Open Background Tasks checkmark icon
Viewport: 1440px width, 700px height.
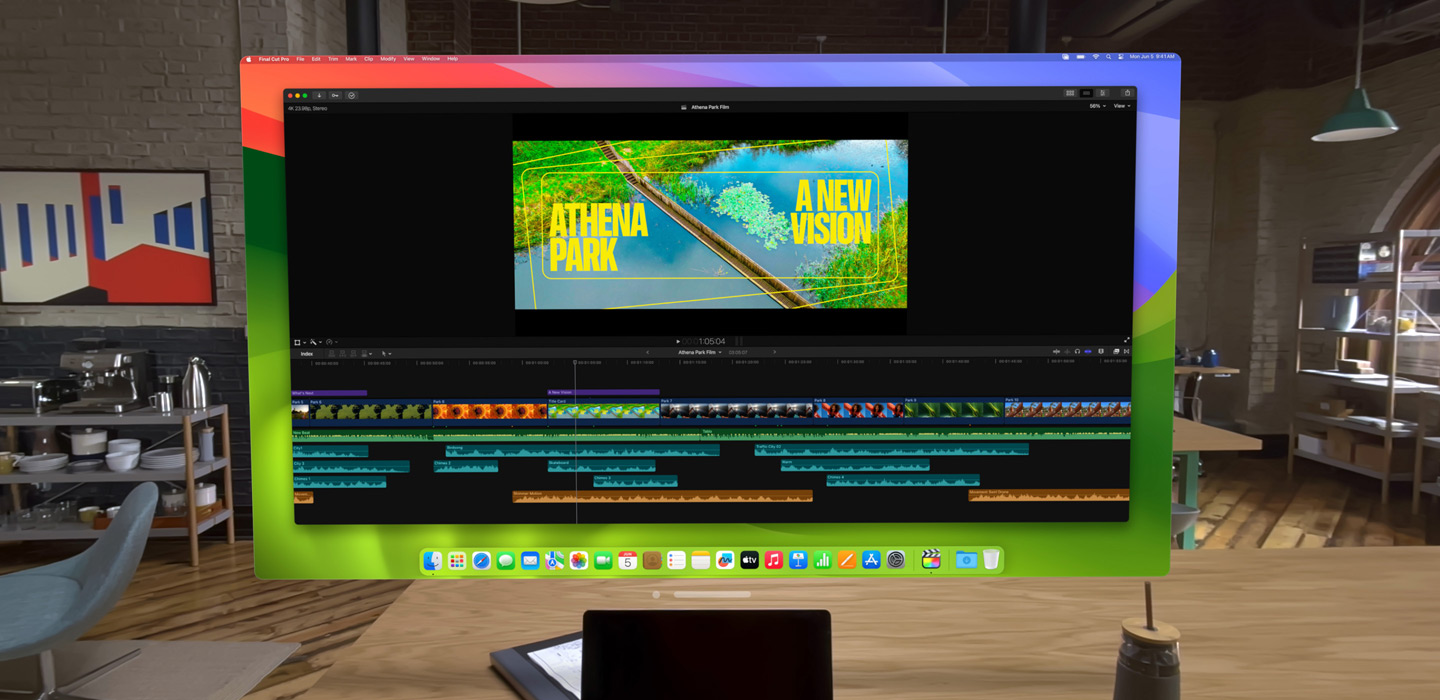[x=351, y=95]
